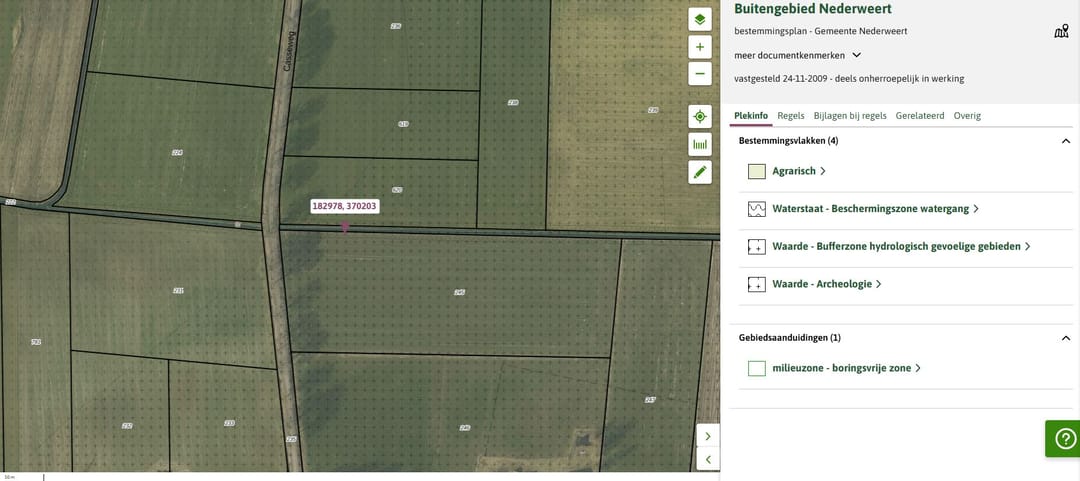
Task: Select the pencil drawing tool
Action: coord(700,172)
